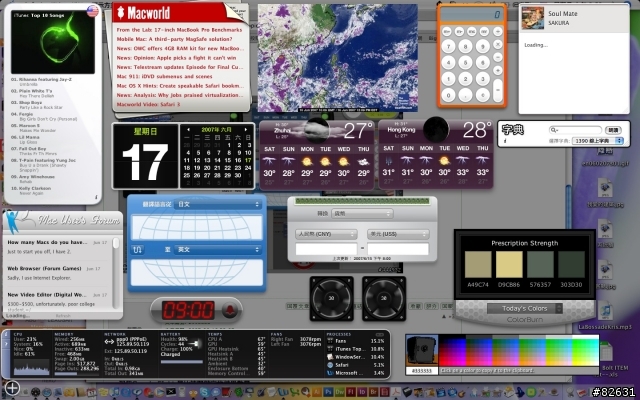Open Dreamweaver from the Dock
Viewport: 640px width, 400px height.
pyautogui.click(x=340, y=392)
